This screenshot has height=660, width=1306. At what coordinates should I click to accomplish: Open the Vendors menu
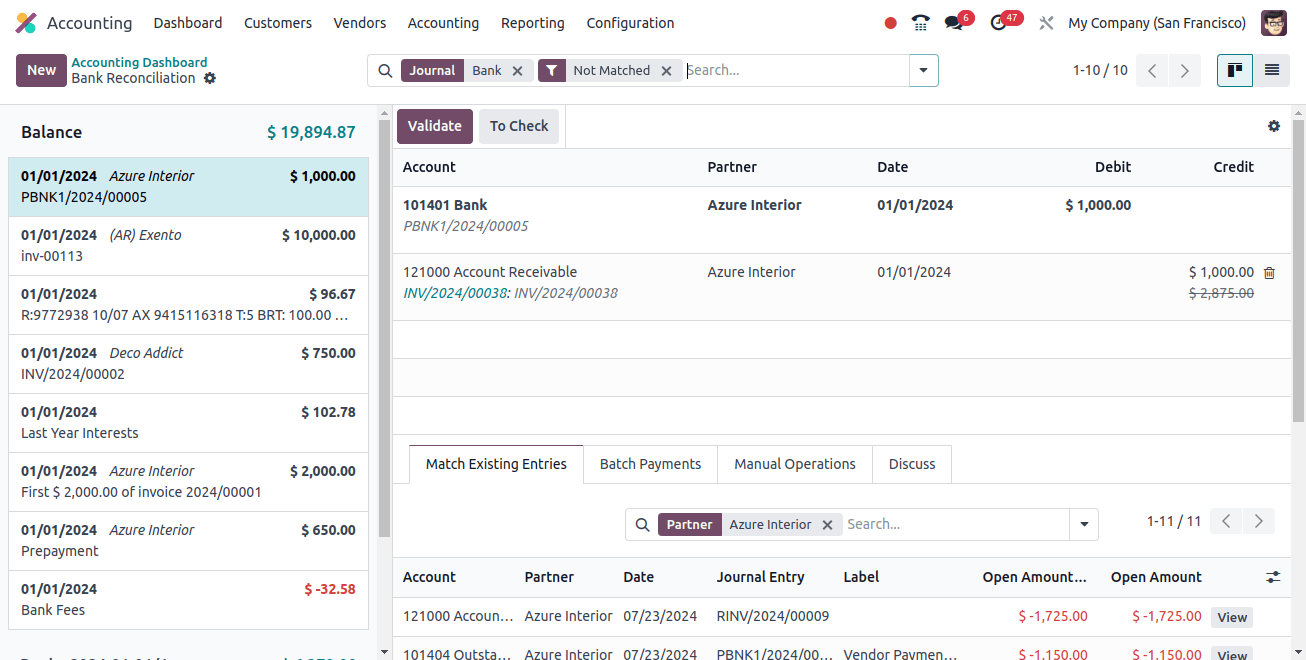tap(360, 23)
